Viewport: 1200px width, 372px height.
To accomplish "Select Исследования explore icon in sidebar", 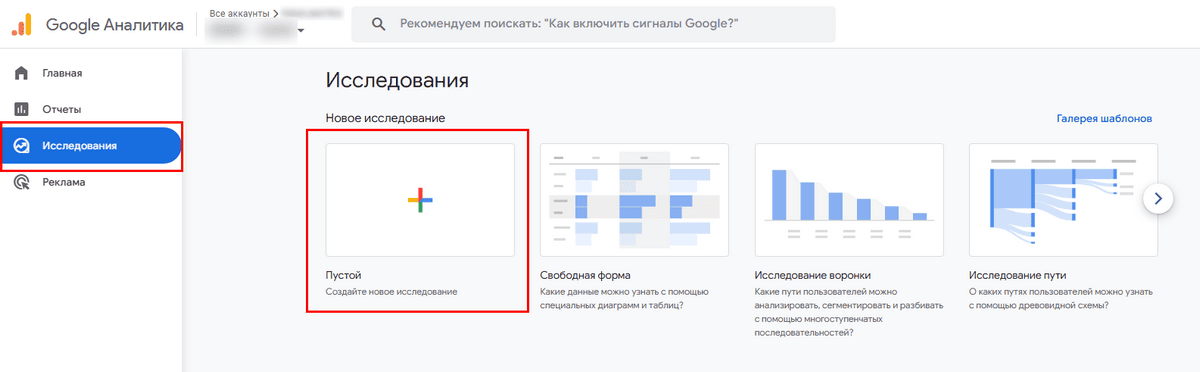I will click(21, 146).
